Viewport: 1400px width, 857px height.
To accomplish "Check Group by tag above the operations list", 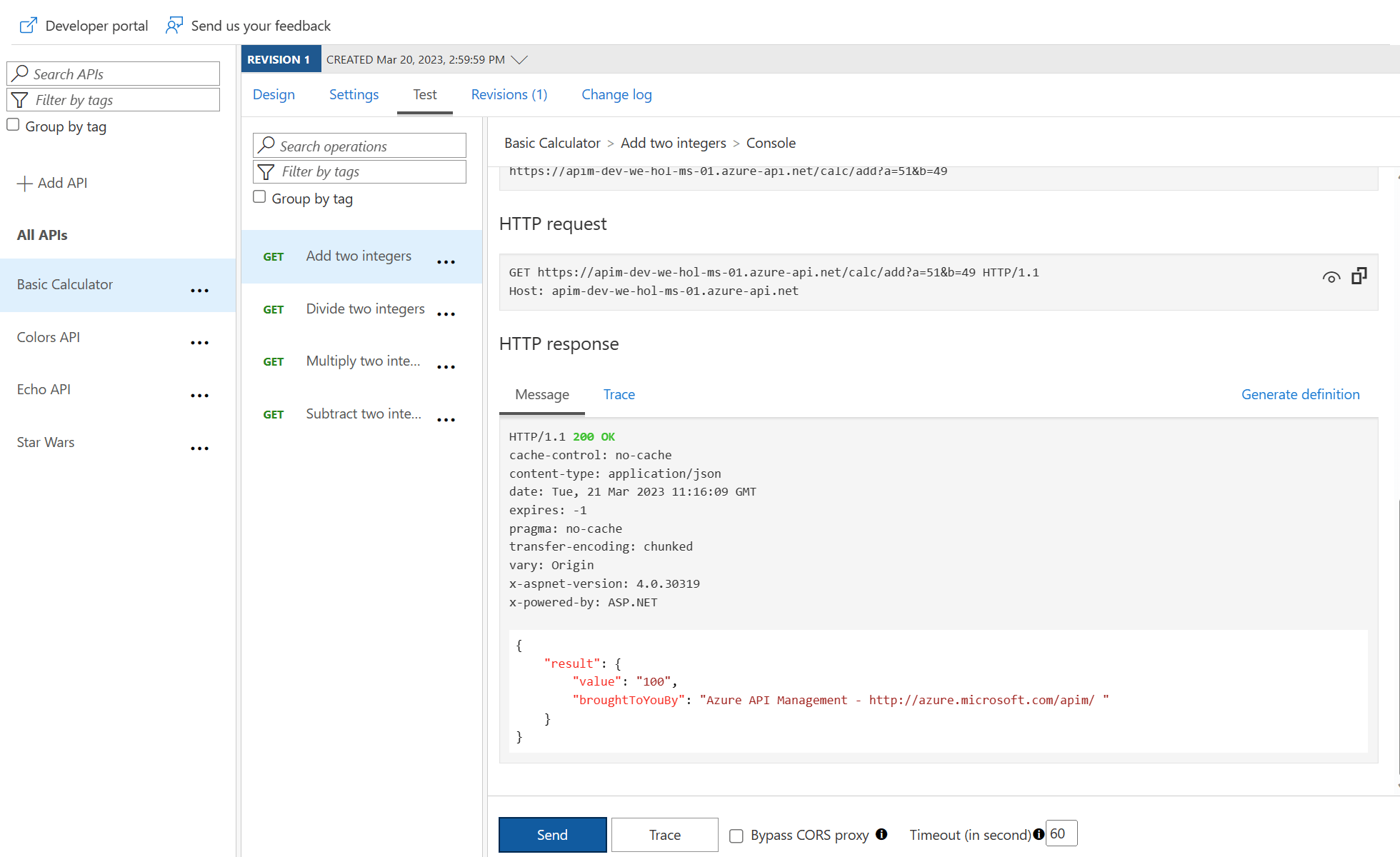I will click(259, 196).
